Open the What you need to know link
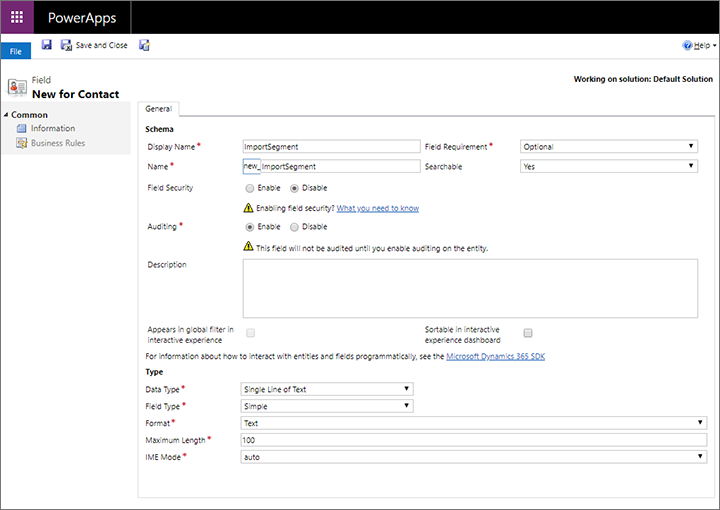Viewport: 720px width, 510px height. point(377,208)
